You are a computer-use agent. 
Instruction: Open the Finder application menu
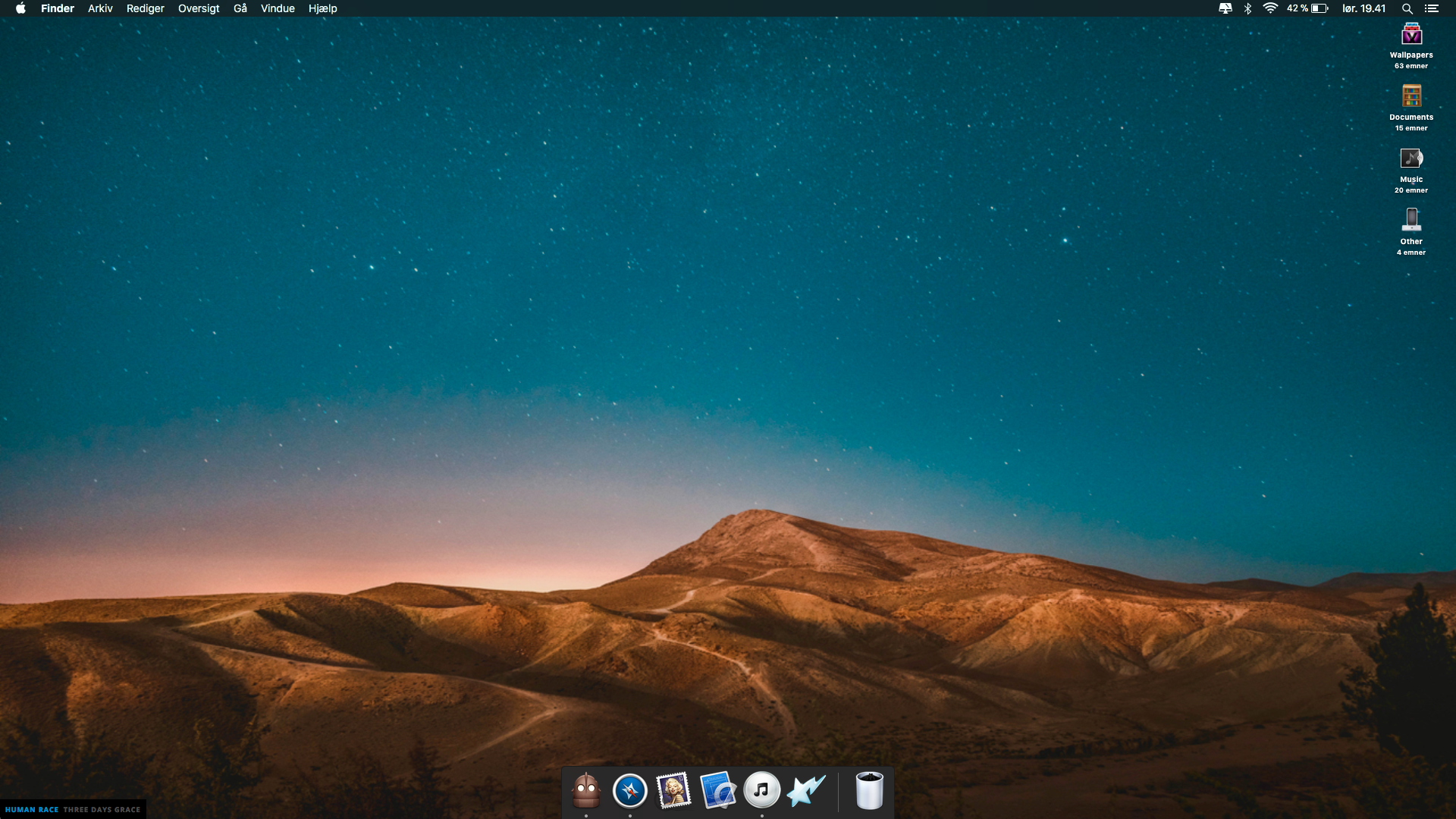[x=58, y=8]
